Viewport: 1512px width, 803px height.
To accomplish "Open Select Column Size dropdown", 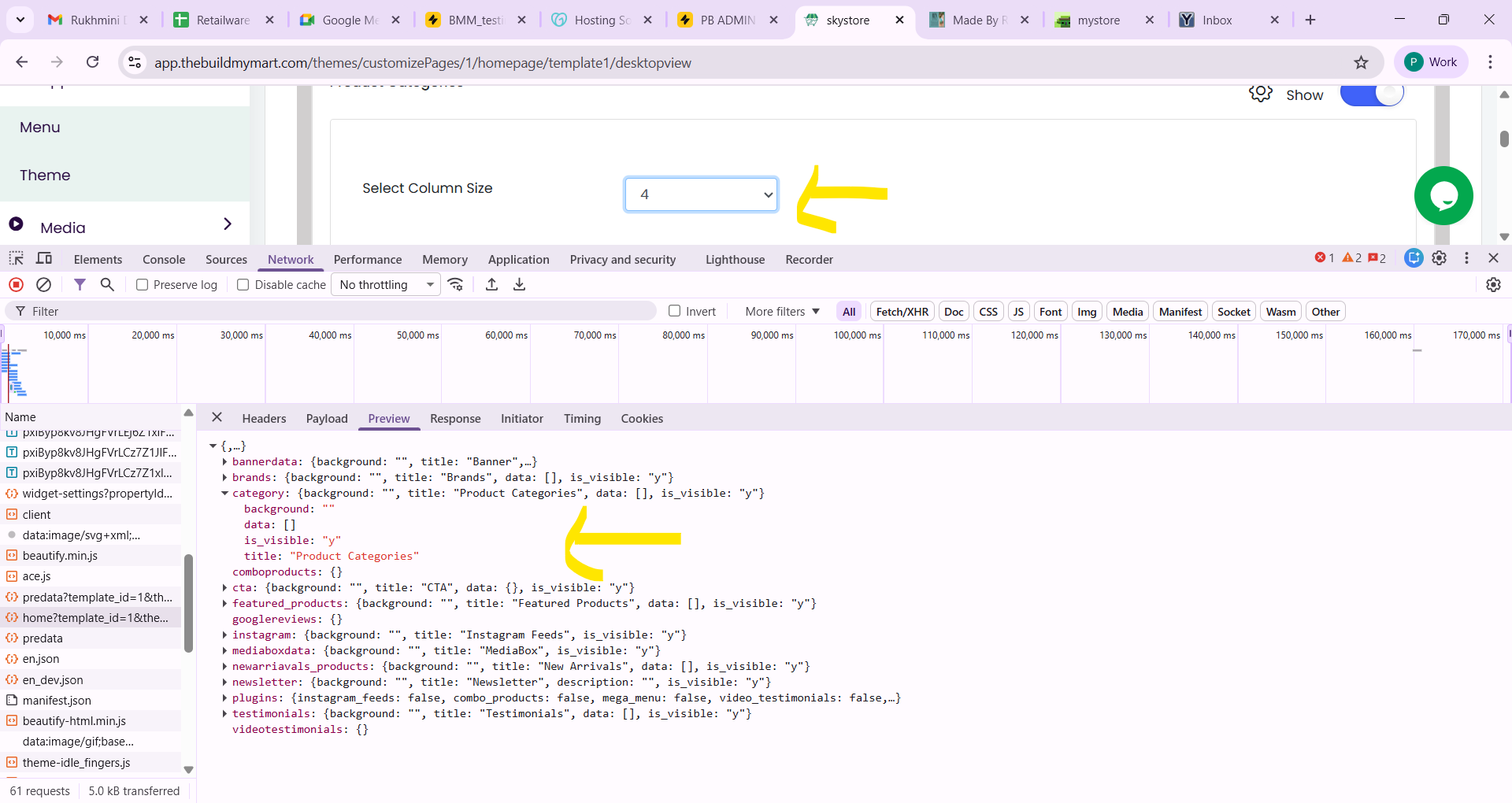I will pyautogui.click(x=701, y=194).
